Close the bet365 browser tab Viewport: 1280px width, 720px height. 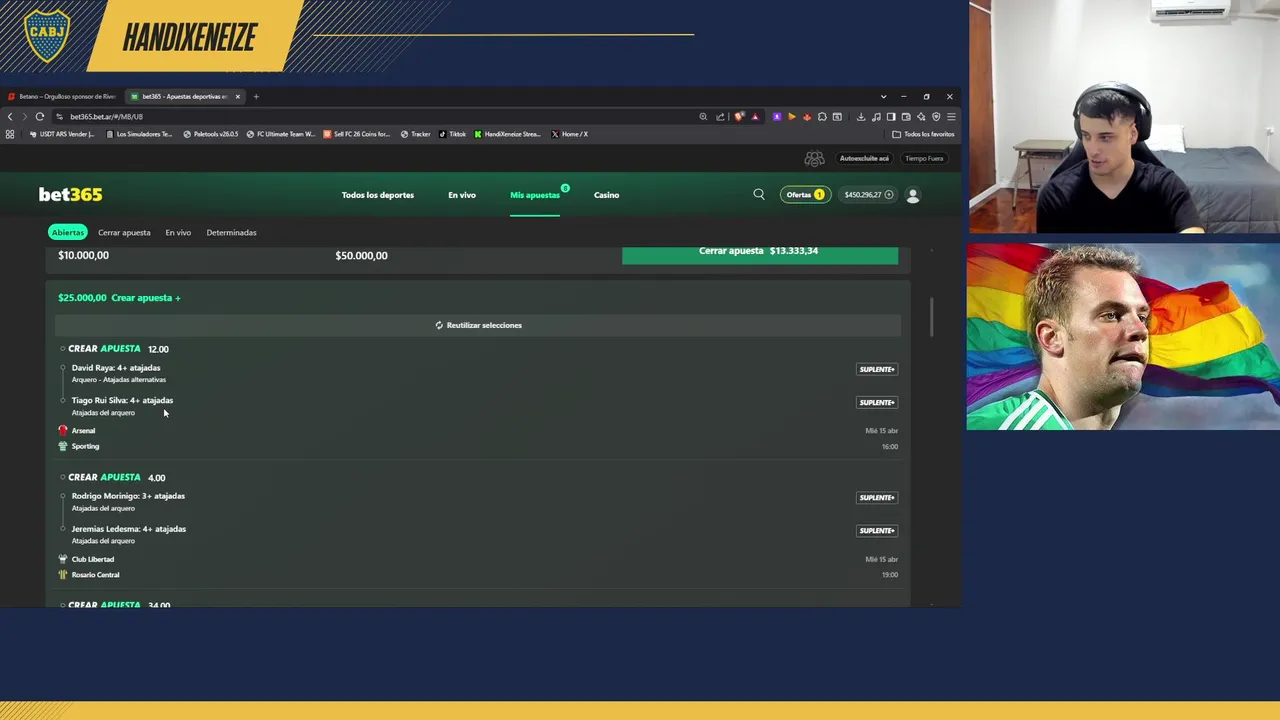tap(237, 96)
